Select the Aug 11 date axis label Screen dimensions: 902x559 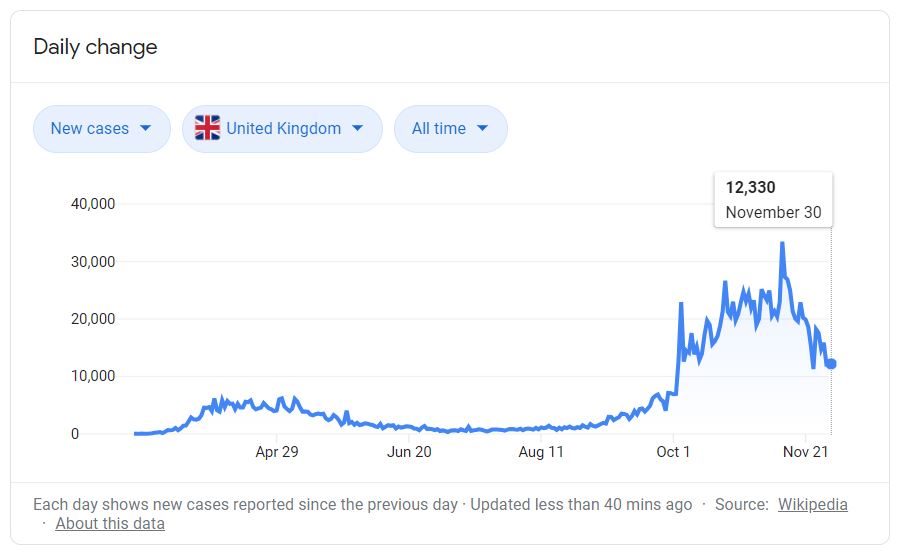coord(541,452)
